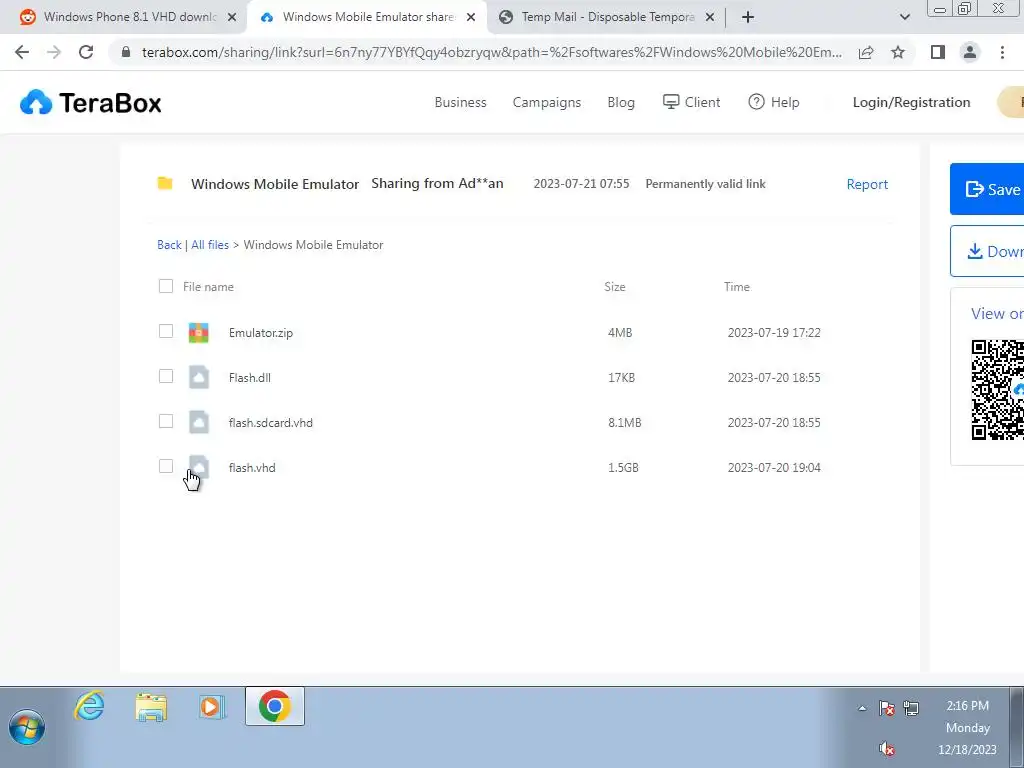Open the Chrome profile avatar

[x=970, y=52]
